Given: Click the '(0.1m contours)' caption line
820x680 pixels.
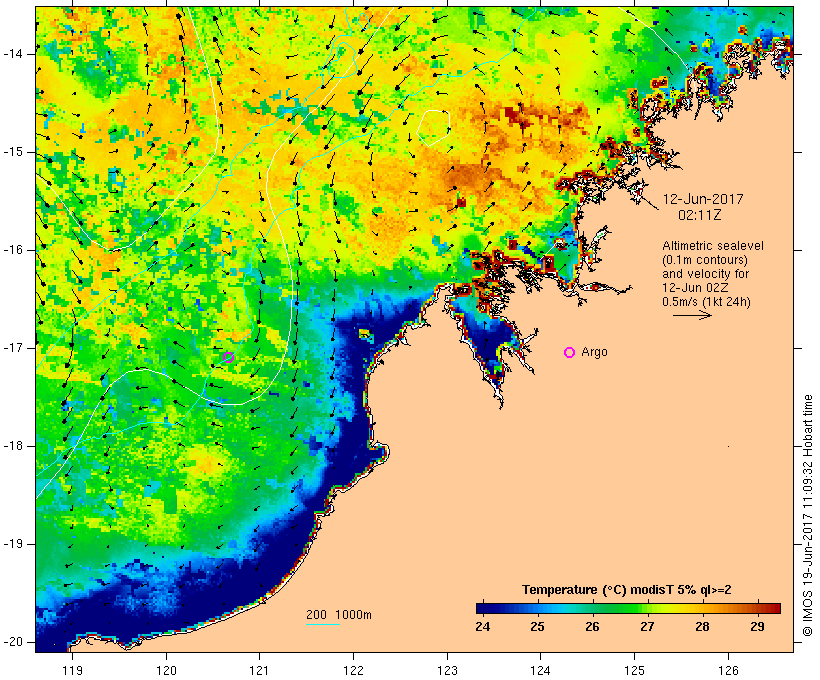Looking at the screenshot, I should point(705,260).
